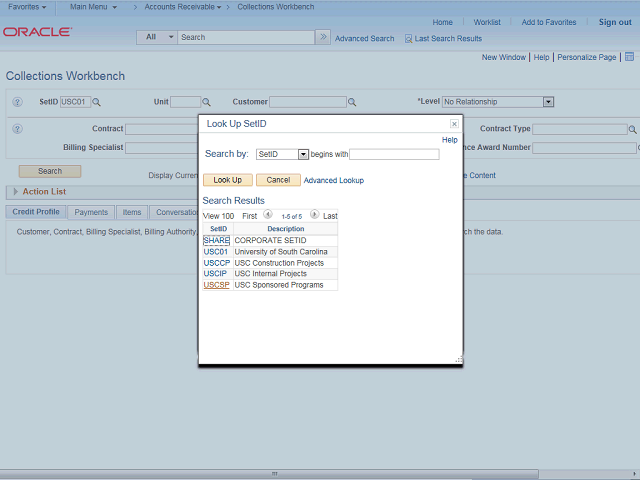Open the Customer lookup magnifier icon
Viewport: 640px width, 480px height.
click(x=353, y=102)
